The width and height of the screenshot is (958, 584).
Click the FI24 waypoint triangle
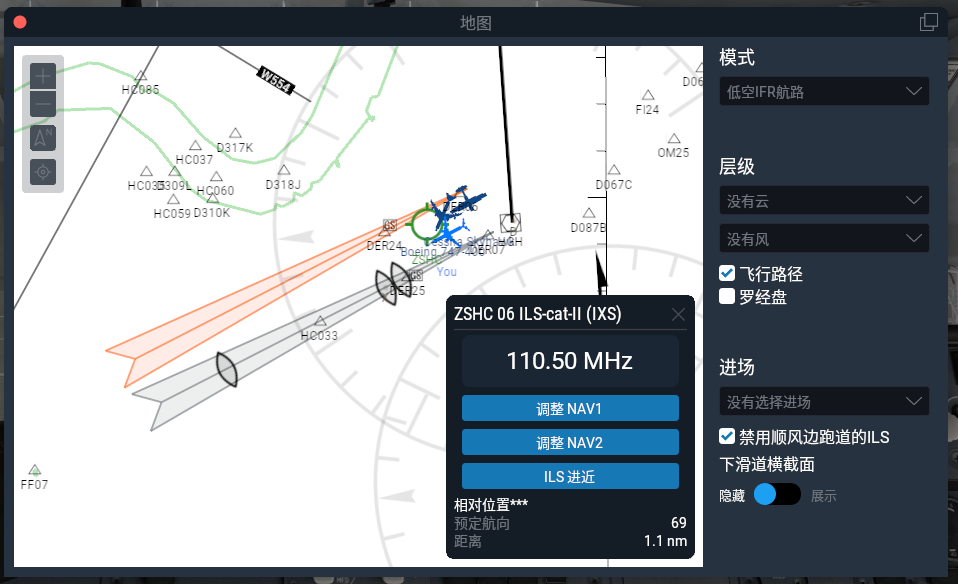[x=648, y=95]
